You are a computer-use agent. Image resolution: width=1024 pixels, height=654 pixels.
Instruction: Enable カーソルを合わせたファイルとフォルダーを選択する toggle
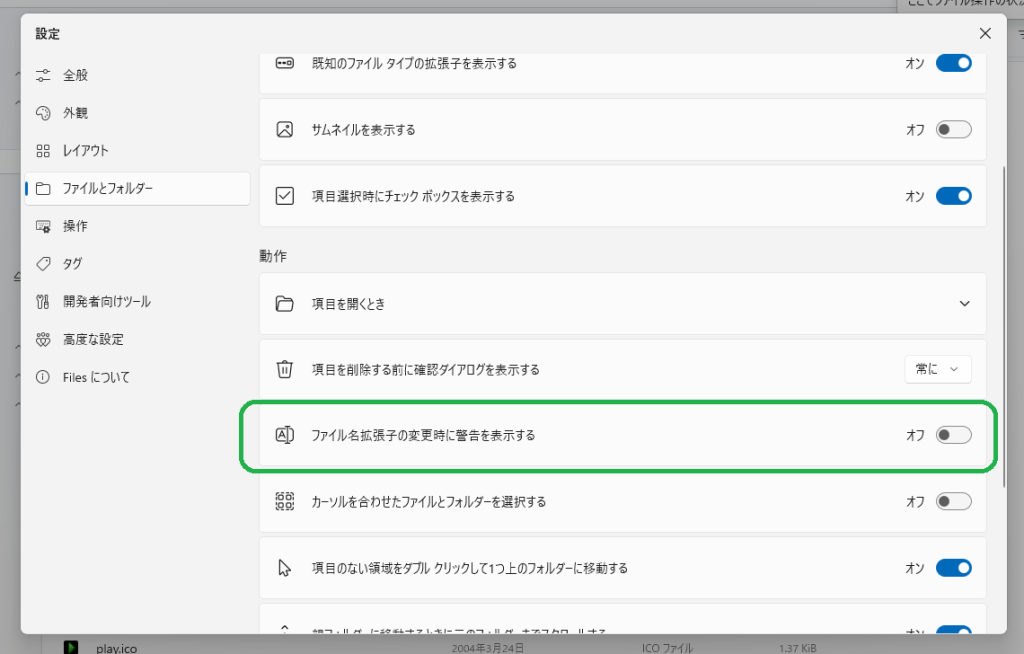point(953,502)
